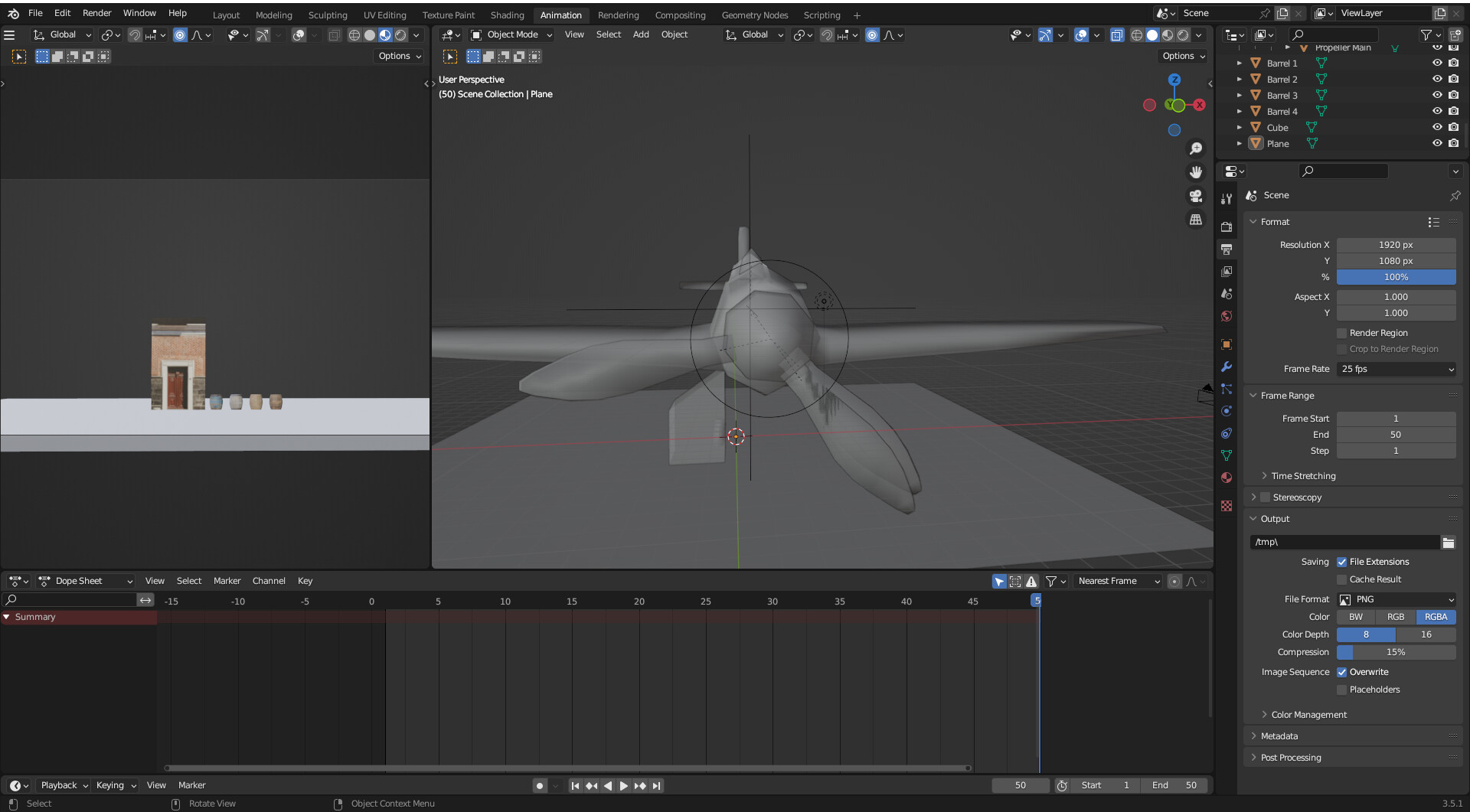This screenshot has height=812, width=1470.
Task: Select RGB color output mode
Action: pos(1396,617)
